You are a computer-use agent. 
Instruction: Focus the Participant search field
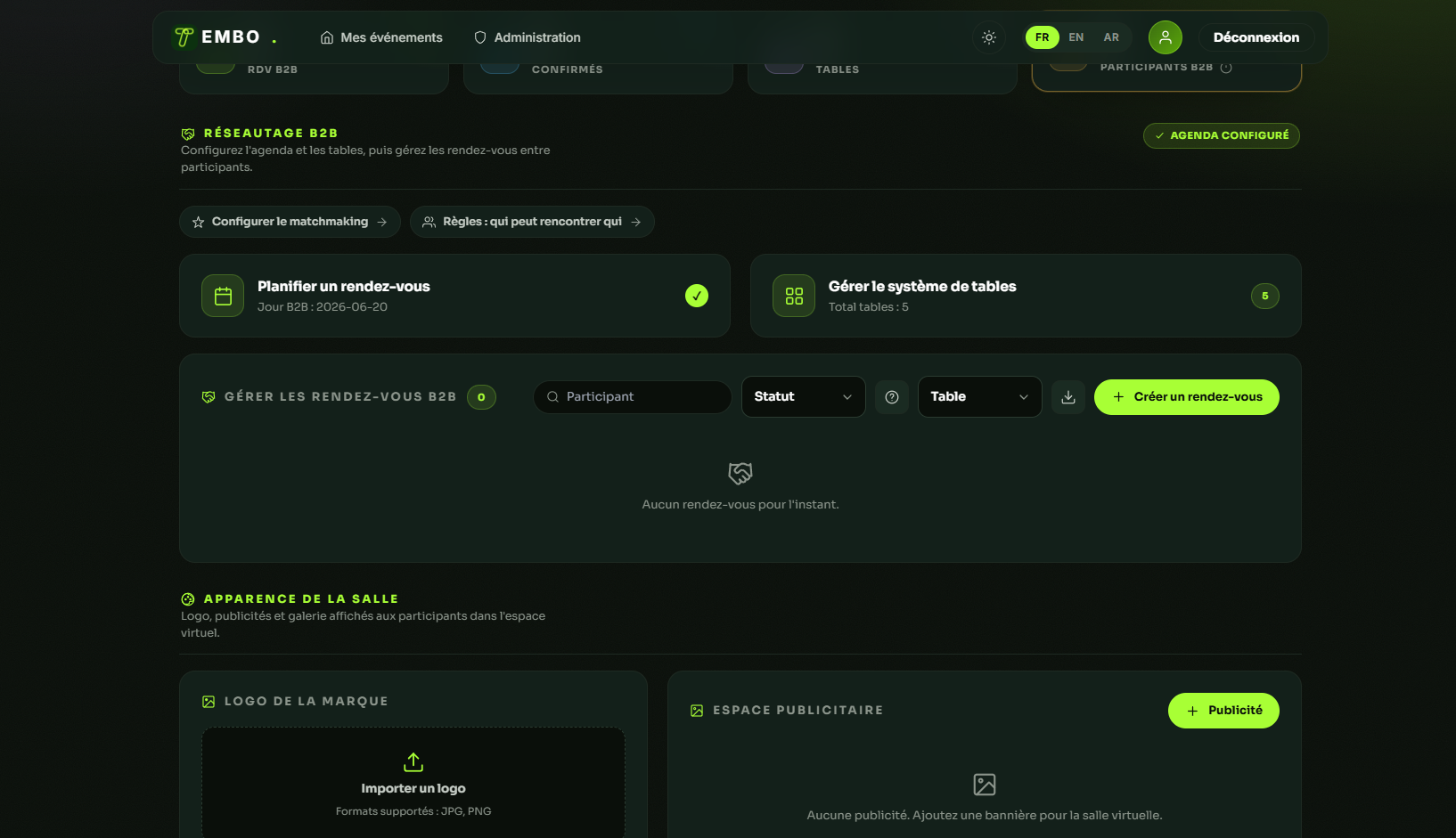(x=633, y=397)
